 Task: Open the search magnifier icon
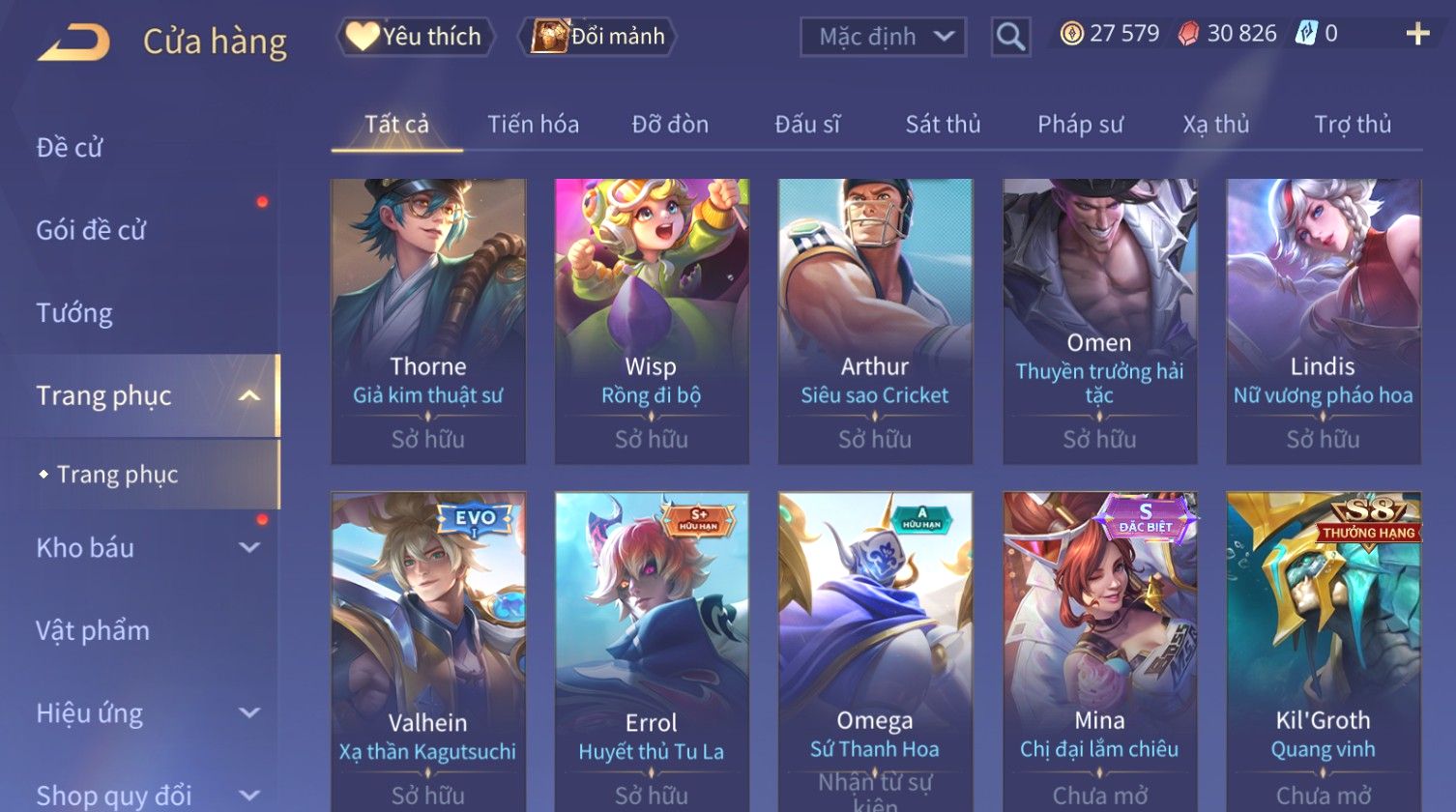[x=1010, y=37]
